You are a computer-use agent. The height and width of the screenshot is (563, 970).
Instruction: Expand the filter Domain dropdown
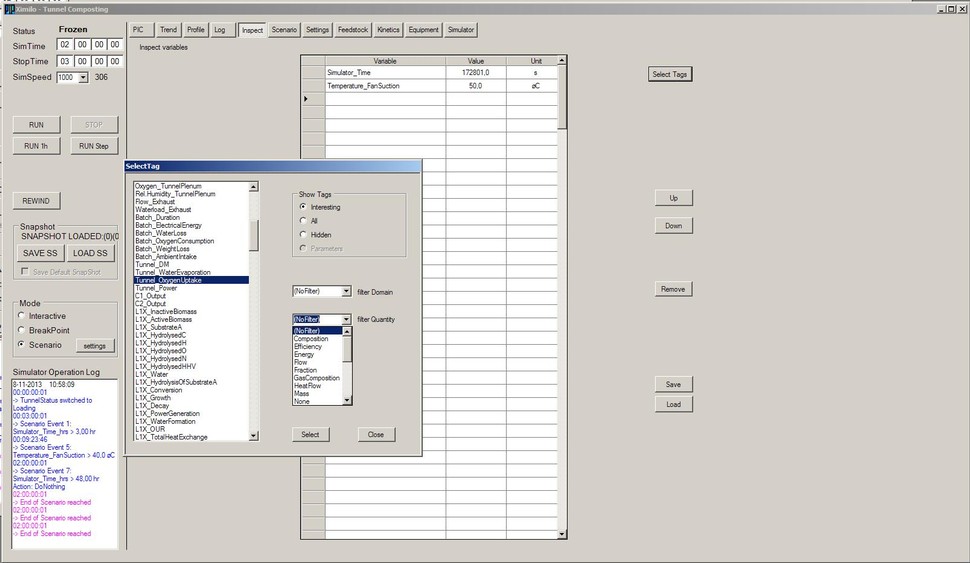coord(346,291)
